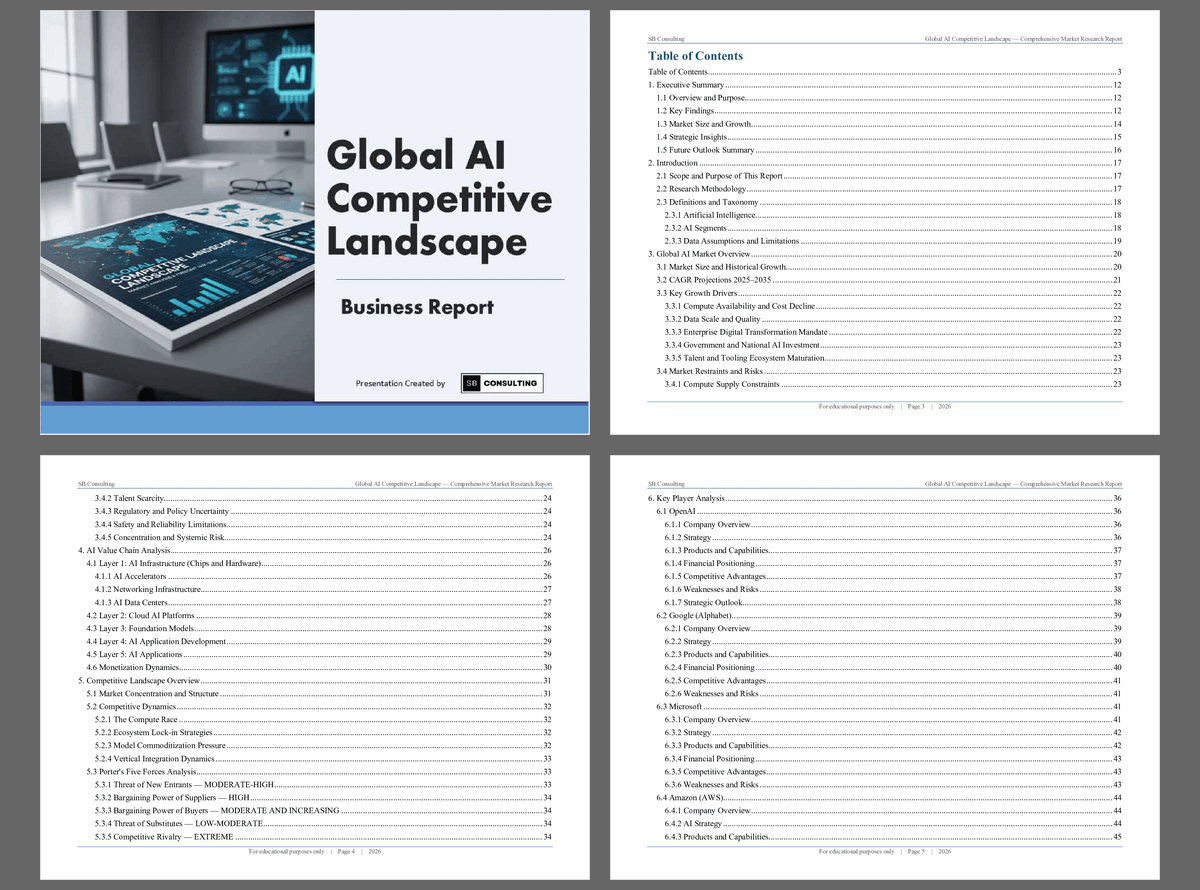Open '5.3.5 Competitive Rivalry — EXTREME' entry
The height and width of the screenshot is (890, 1200).
(163, 836)
